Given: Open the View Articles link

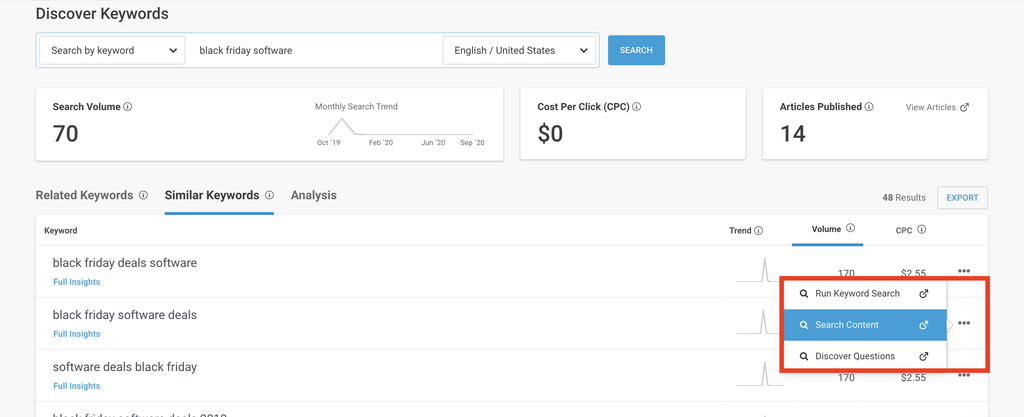Looking at the screenshot, I should (x=937, y=107).
